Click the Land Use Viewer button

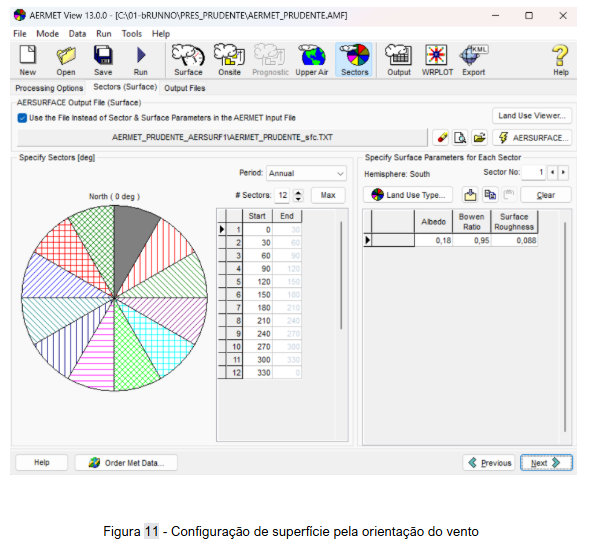pyautogui.click(x=532, y=116)
